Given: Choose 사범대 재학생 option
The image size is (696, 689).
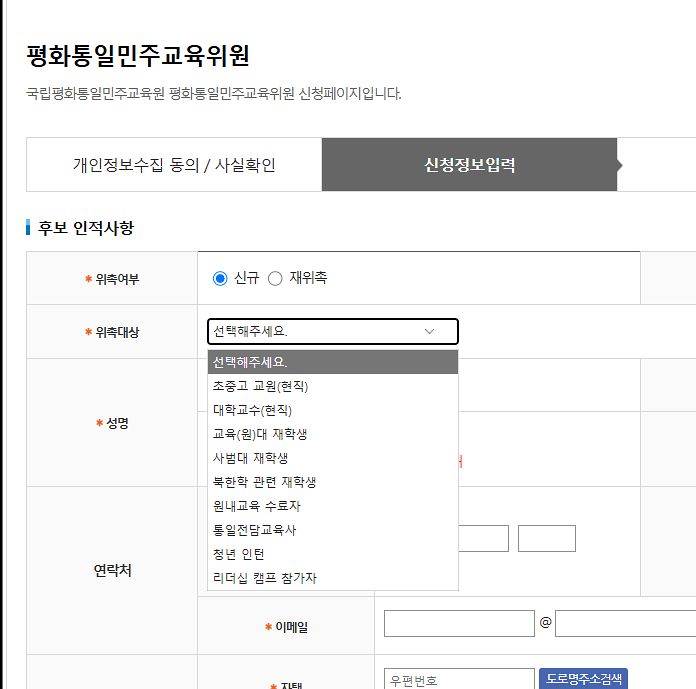Looking at the screenshot, I should tap(332, 458).
